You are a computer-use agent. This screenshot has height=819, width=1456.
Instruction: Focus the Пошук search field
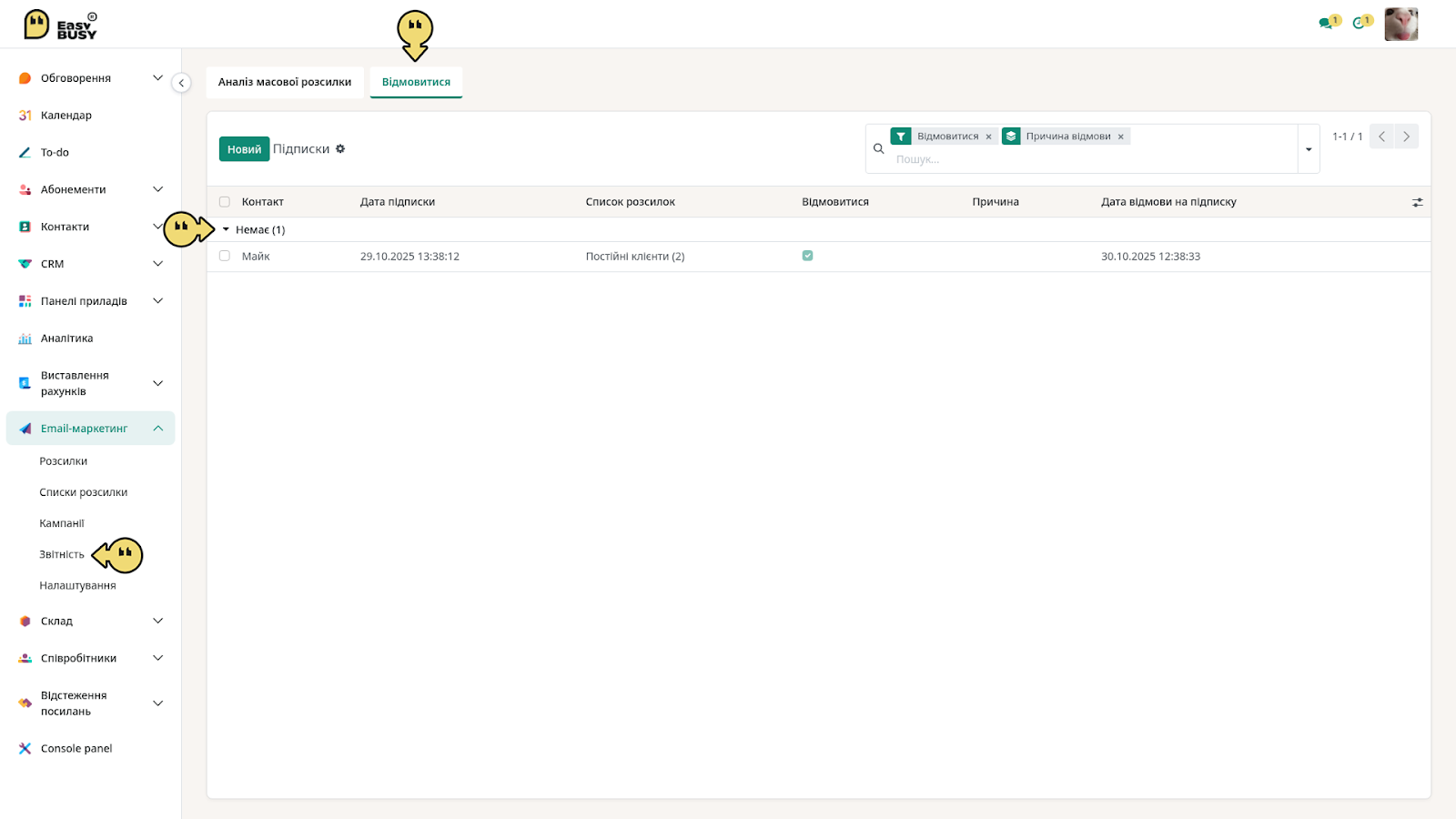tap(1092, 159)
